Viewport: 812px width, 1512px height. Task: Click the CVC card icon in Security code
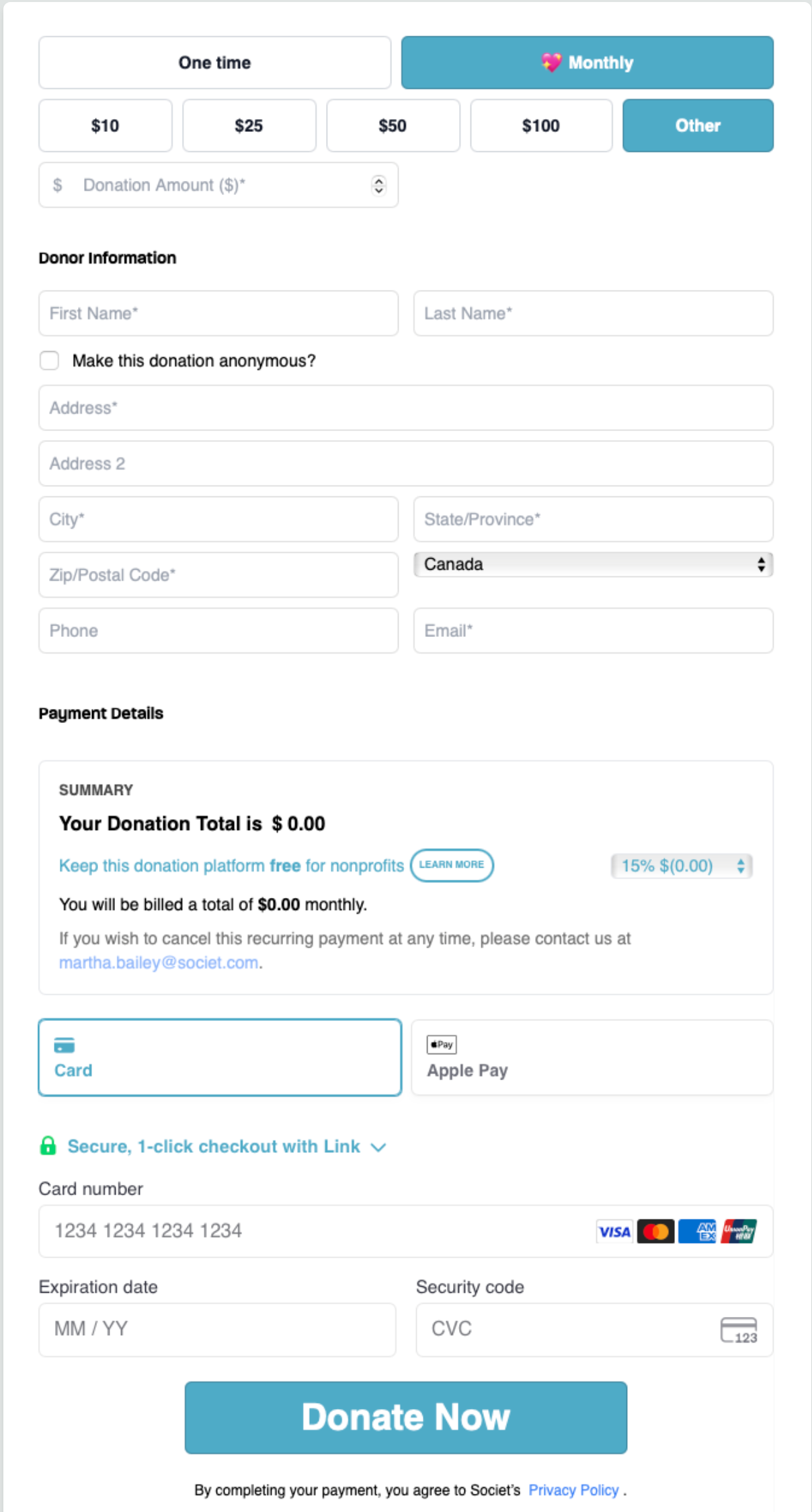pos(738,1330)
